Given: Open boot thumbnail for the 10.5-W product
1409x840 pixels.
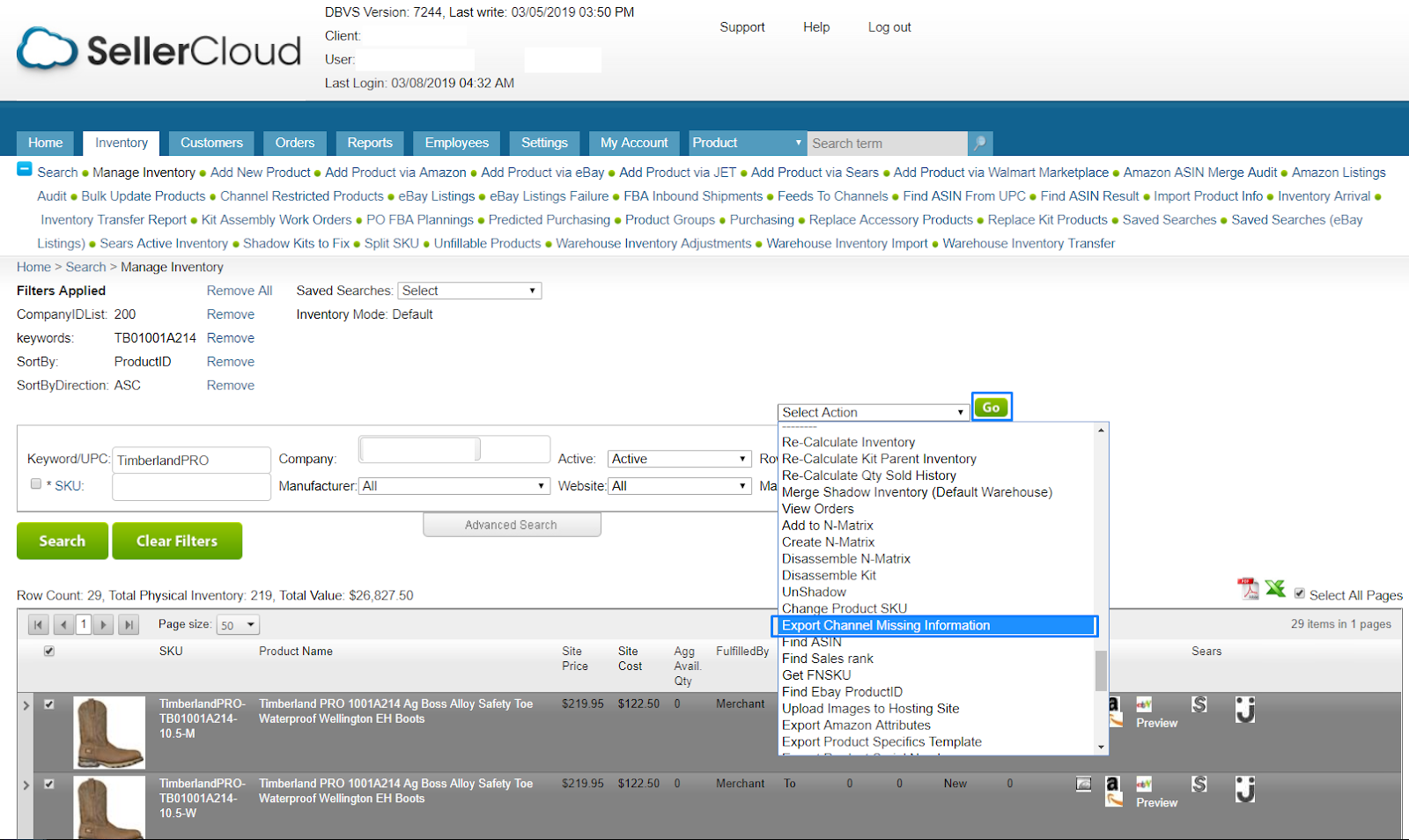Looking at the screenshot, I should [x=109, y=807].
